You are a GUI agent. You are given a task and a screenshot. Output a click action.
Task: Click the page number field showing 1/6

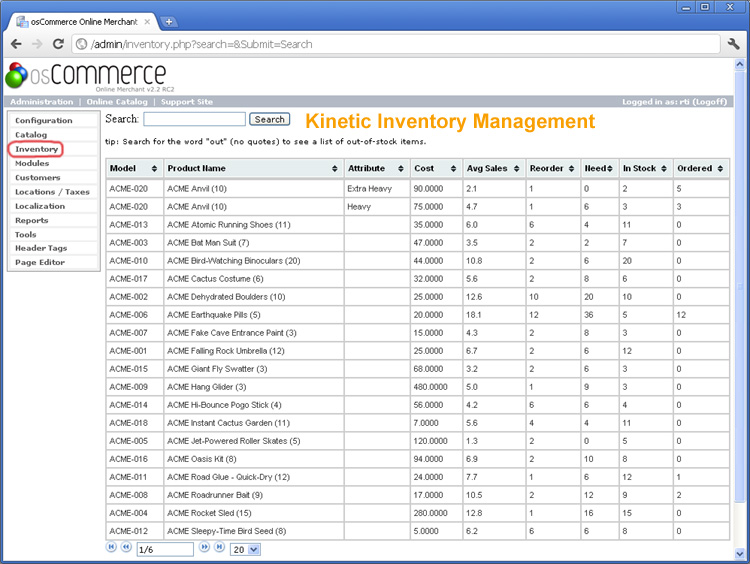click(x=165, y=550)
